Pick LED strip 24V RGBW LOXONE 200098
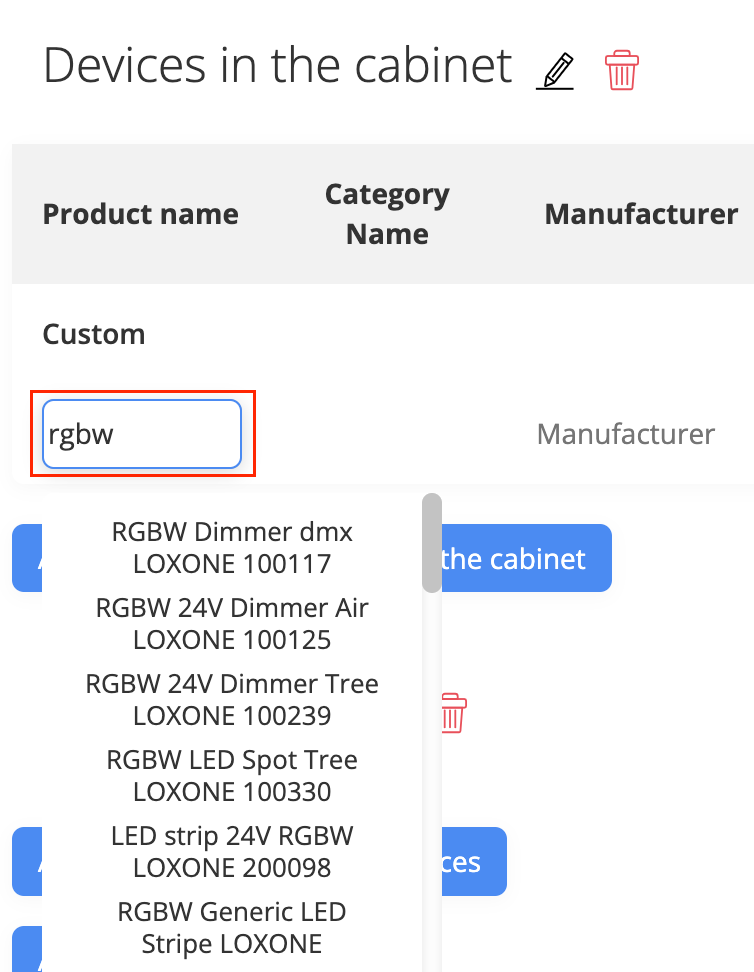Image resolution: width=754 pixels, height=972 pixels. coord(232,852)
